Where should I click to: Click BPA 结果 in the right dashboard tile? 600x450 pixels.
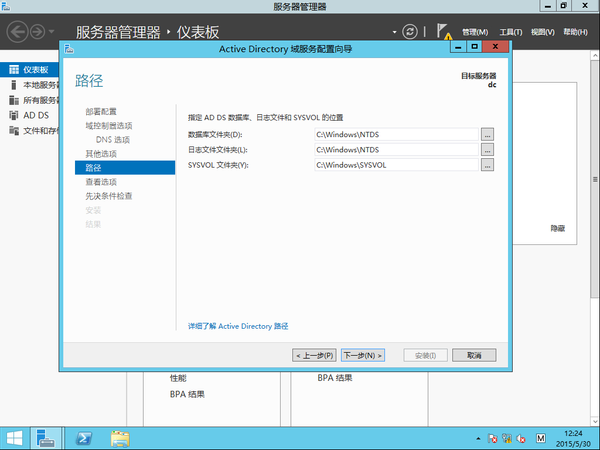tap(335, 378)
